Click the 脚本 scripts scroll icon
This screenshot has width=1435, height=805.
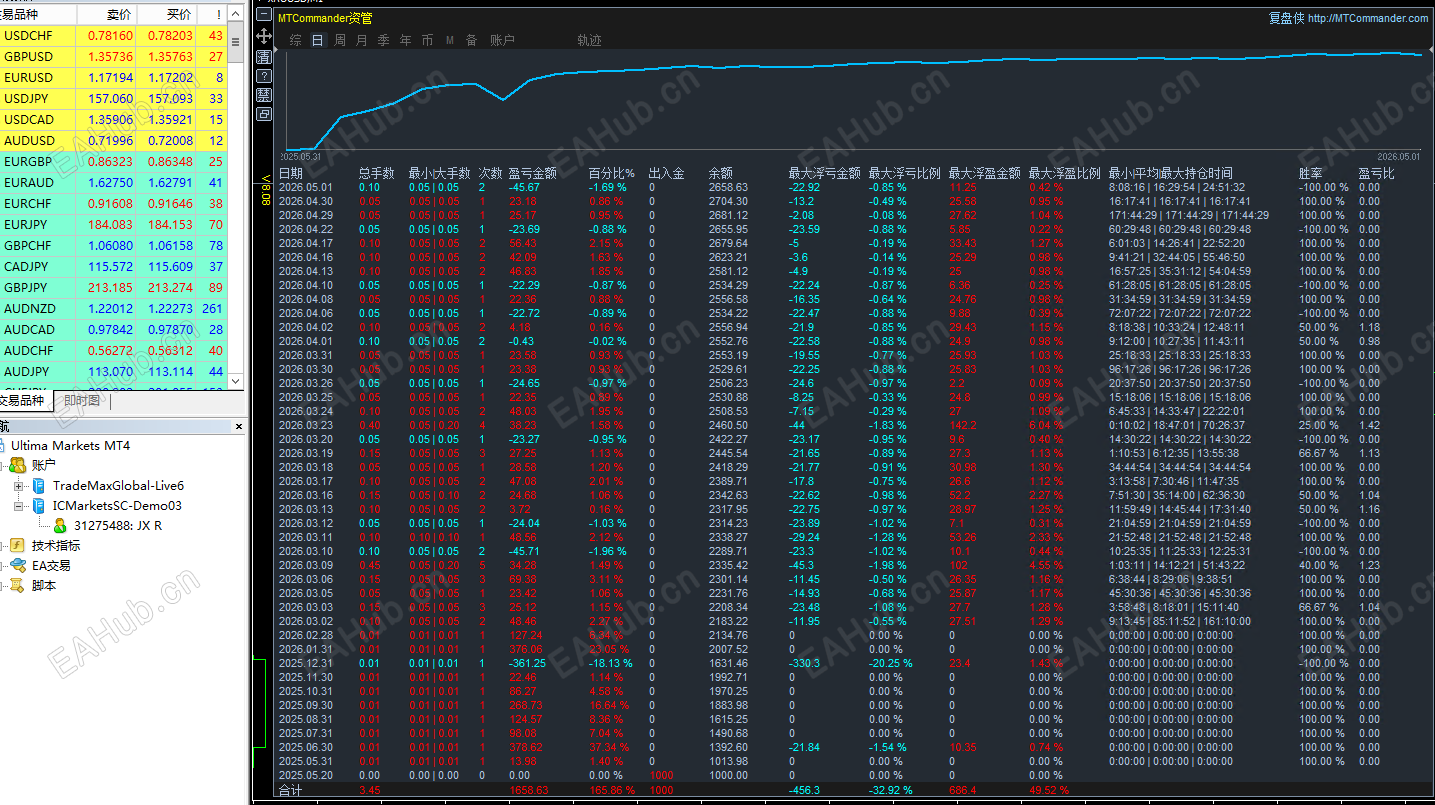coord(17,585)
